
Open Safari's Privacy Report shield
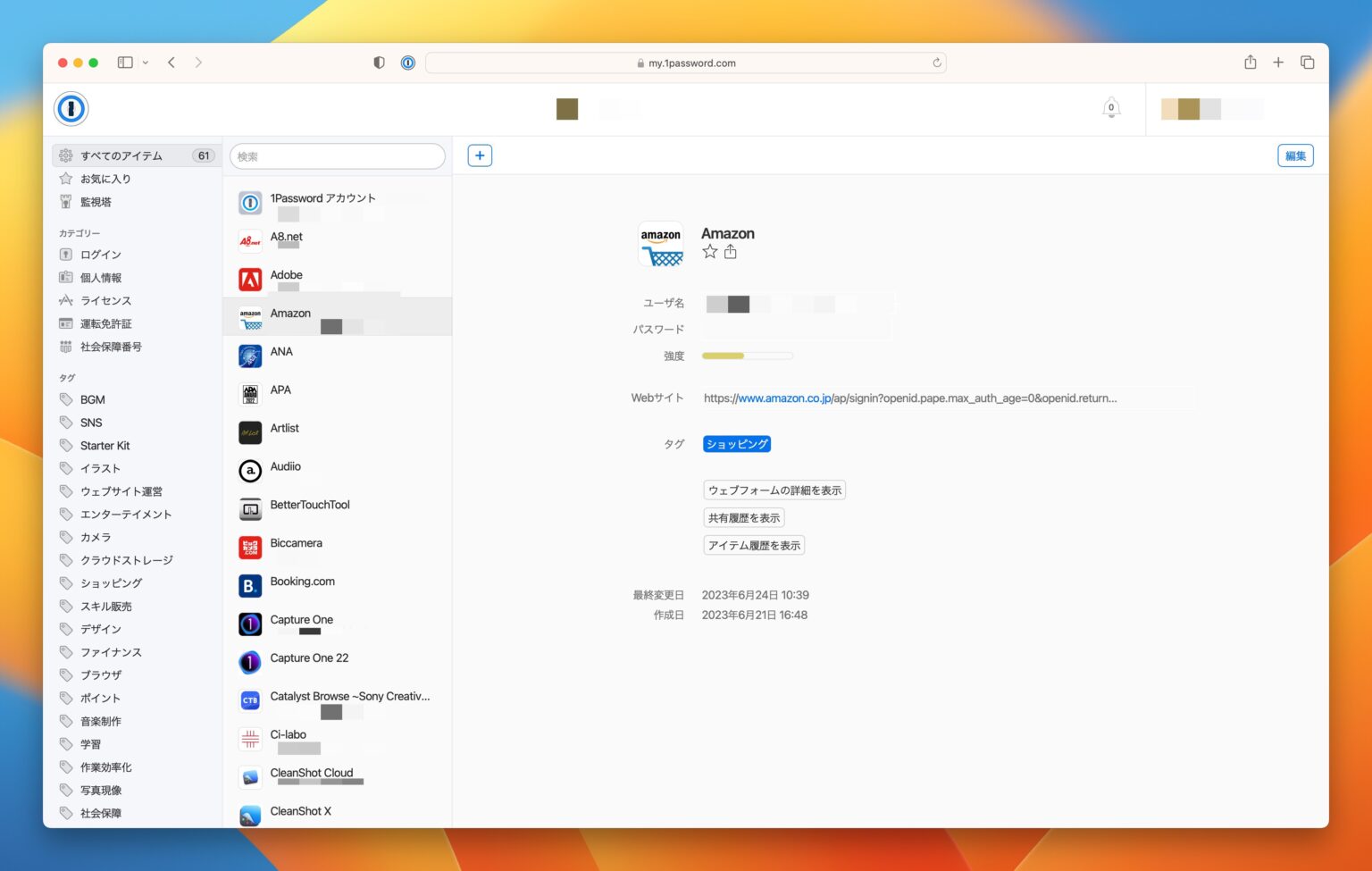379,63
